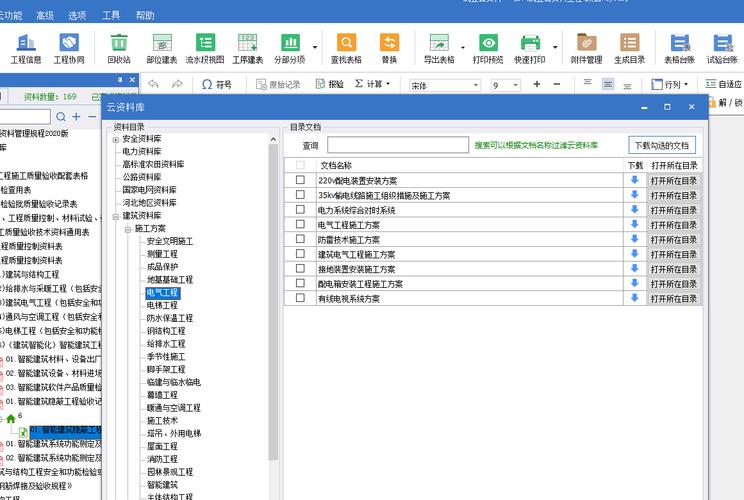Click 下载勾选的文档 button

[662, 145]
